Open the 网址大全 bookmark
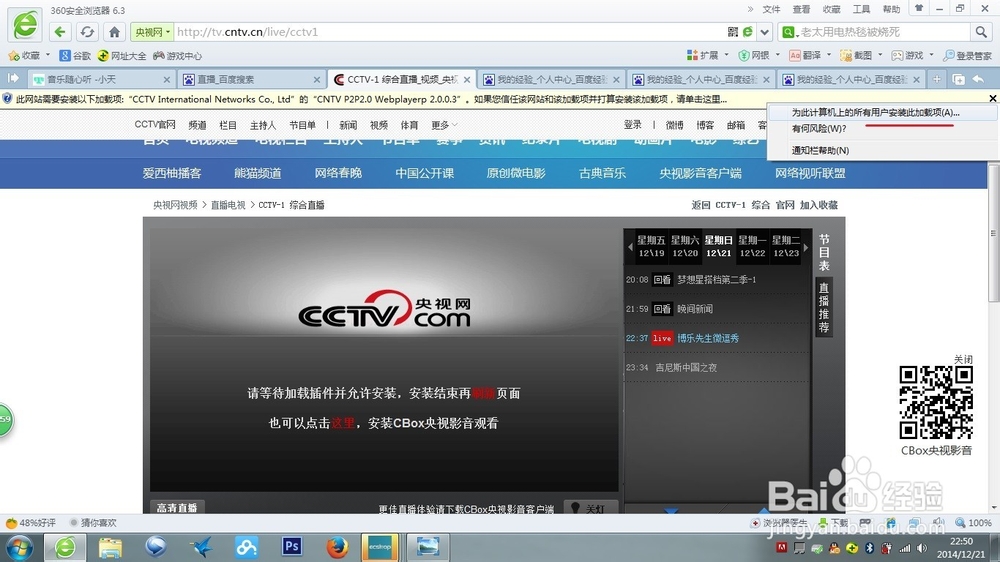 tap(122, 55)
